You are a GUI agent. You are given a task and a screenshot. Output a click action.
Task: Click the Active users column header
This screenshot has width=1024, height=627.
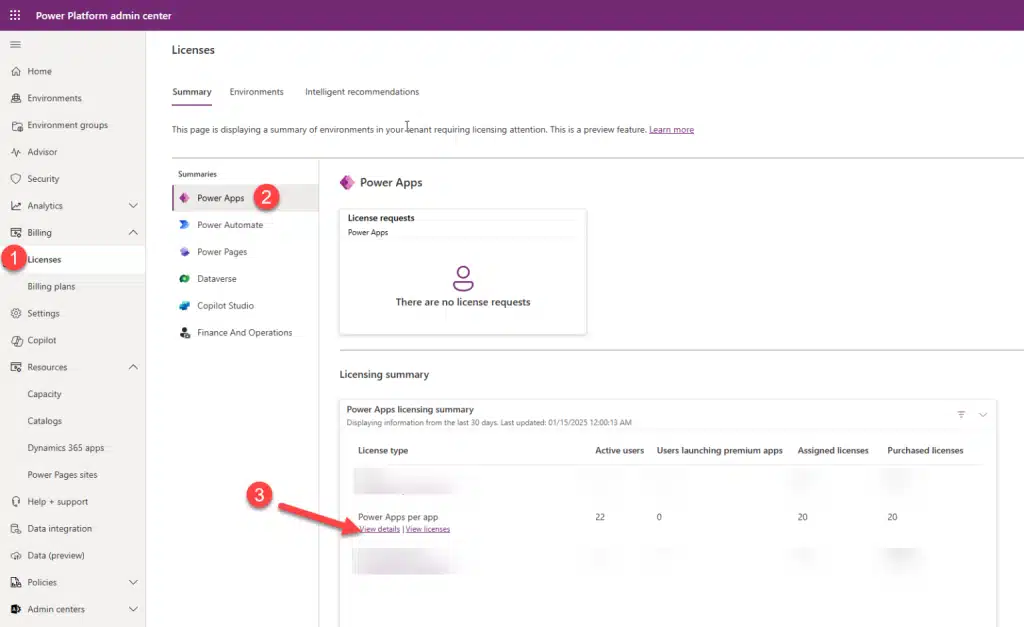tap(619, 451)
